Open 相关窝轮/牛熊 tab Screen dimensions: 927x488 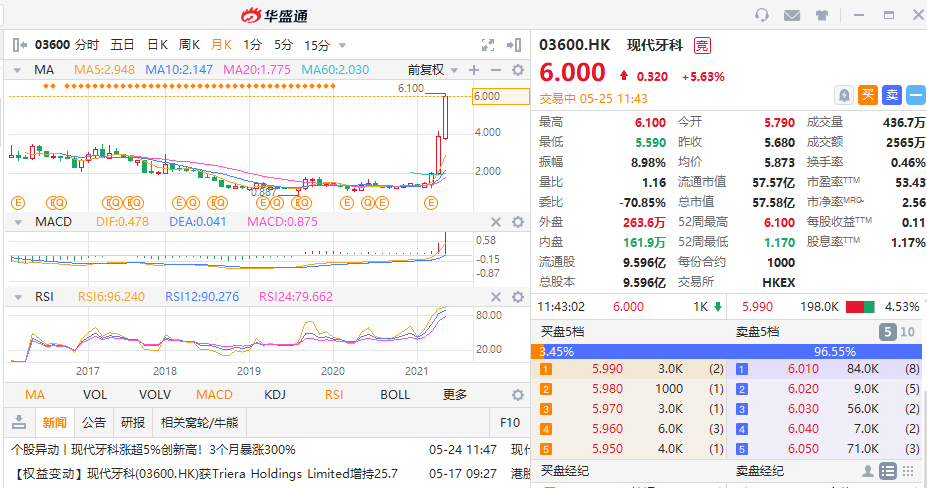[x=199, y=422]
